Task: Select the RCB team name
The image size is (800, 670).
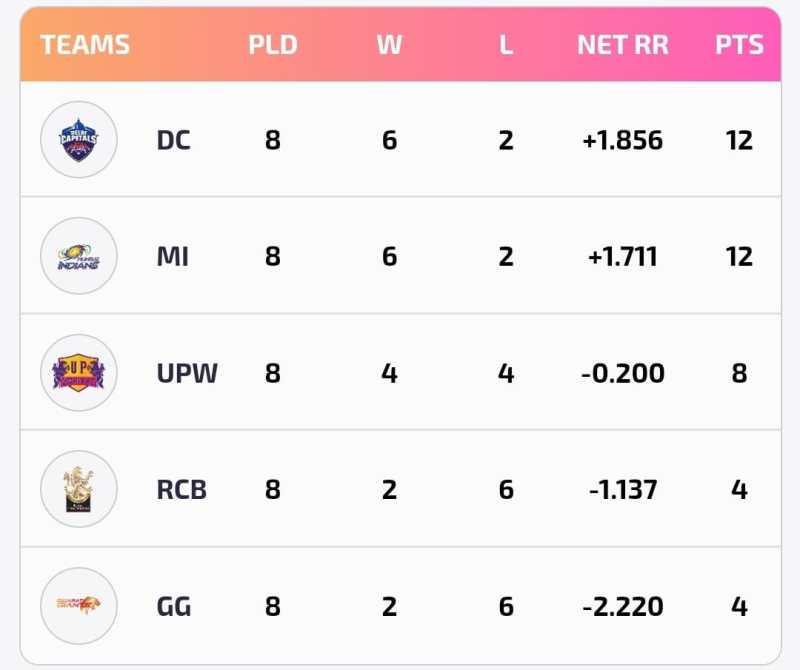Action: click(181, 490)
